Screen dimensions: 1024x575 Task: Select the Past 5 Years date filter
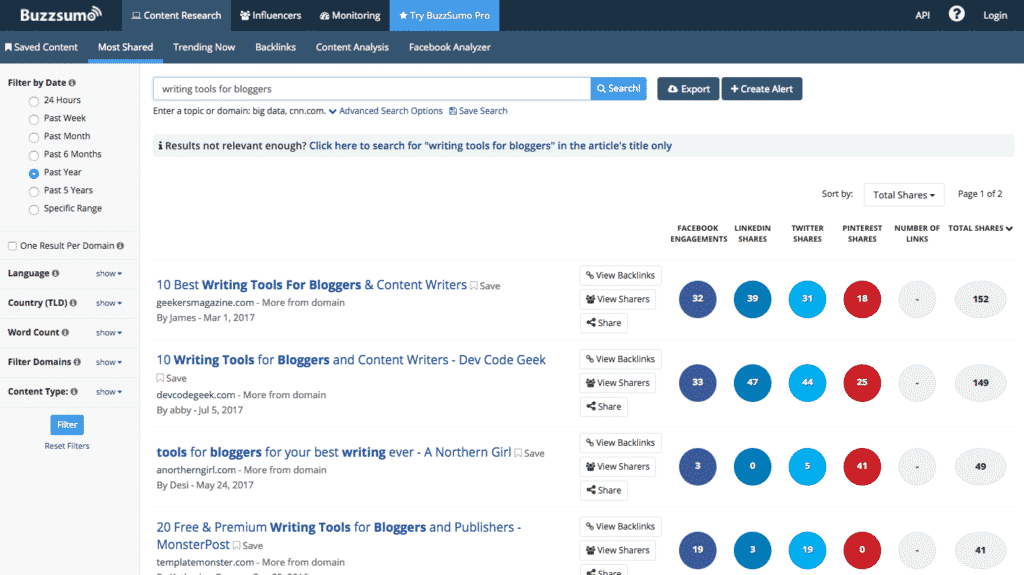34,191
